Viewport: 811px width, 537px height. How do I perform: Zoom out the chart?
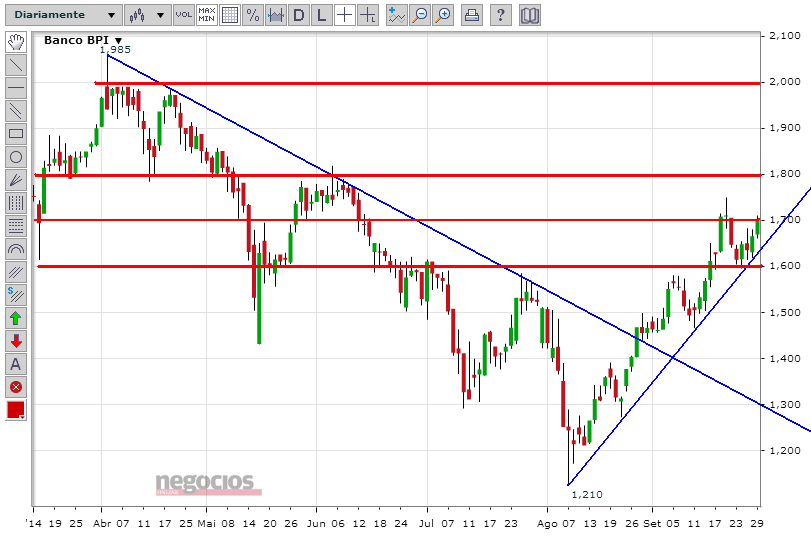pyautogui.click(x=420, y=15)
